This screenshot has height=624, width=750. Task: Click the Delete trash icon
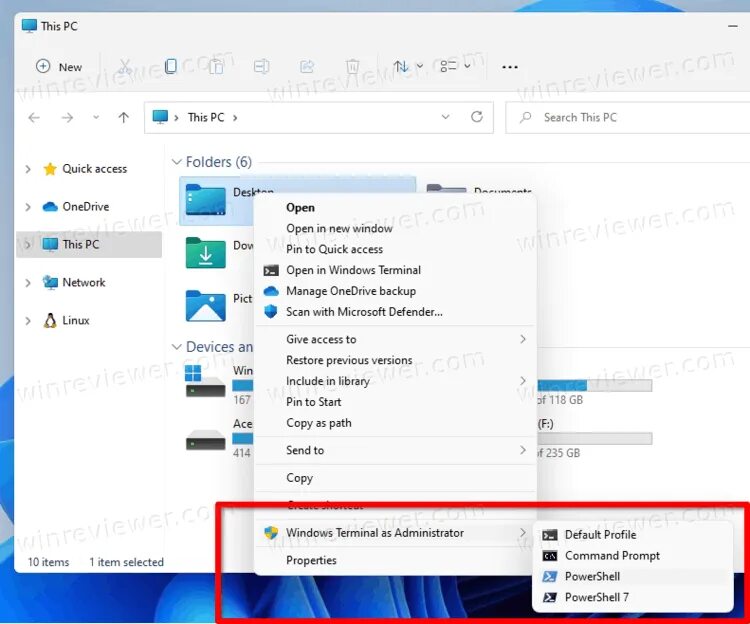[353, 66]
